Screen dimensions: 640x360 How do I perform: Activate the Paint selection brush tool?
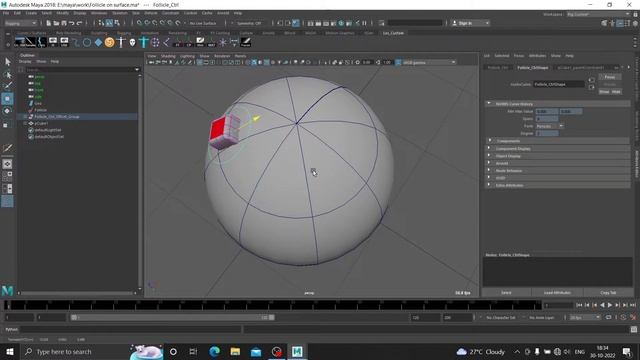tap(7, 86)
